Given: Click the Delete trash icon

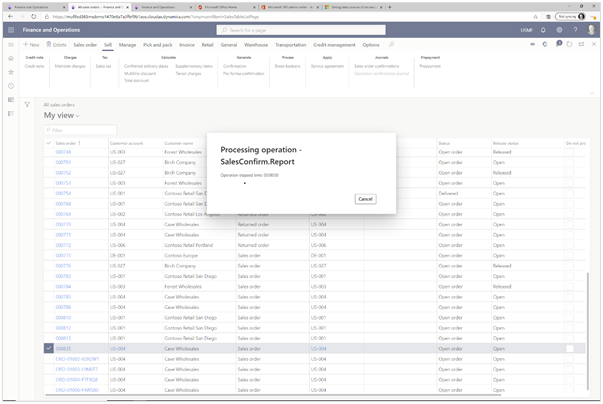Looking at the screenshot, I should click(x=56, y=45).
